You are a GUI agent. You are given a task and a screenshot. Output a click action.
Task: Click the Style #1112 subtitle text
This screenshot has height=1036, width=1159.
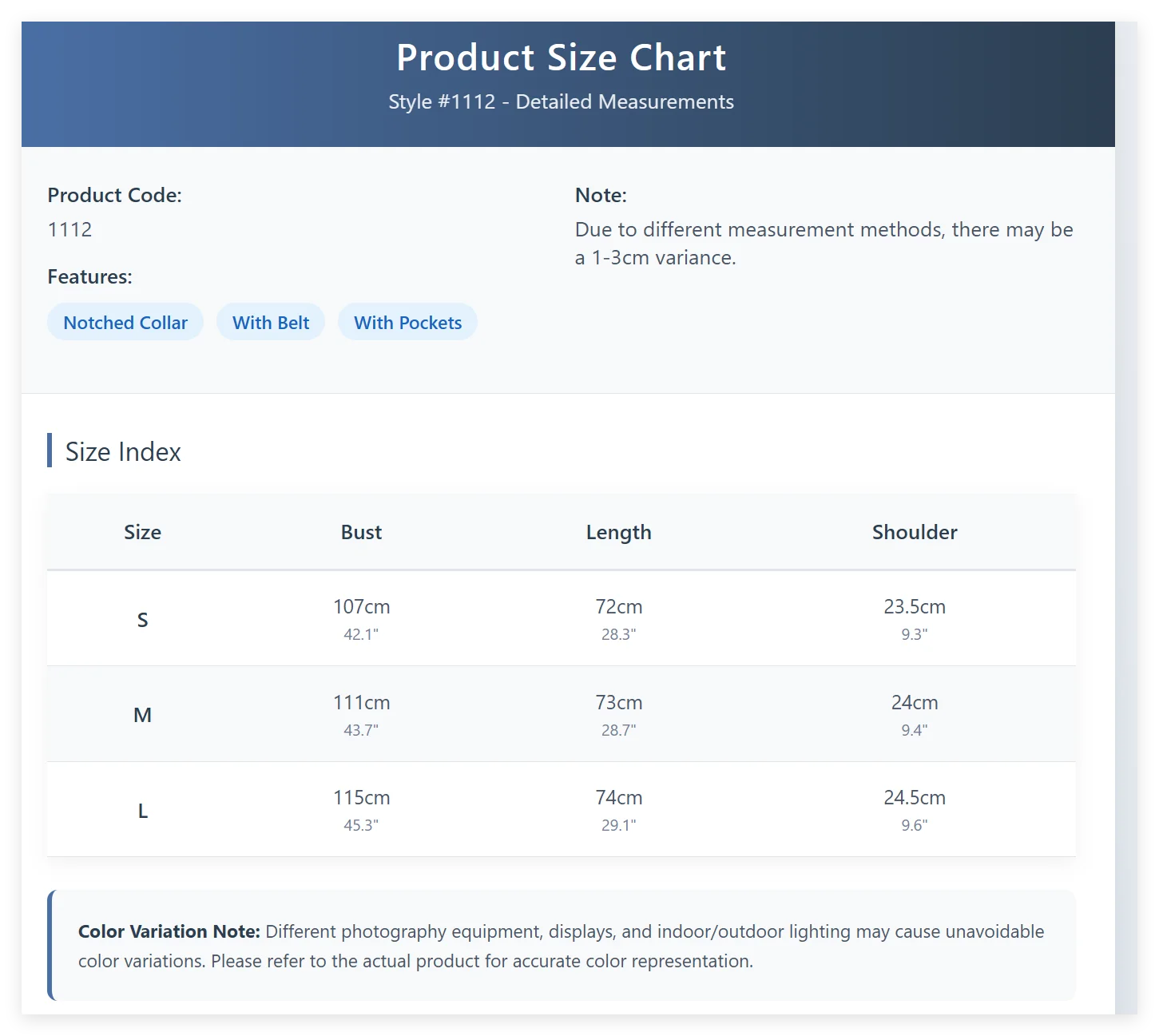[x=562, y=101]
